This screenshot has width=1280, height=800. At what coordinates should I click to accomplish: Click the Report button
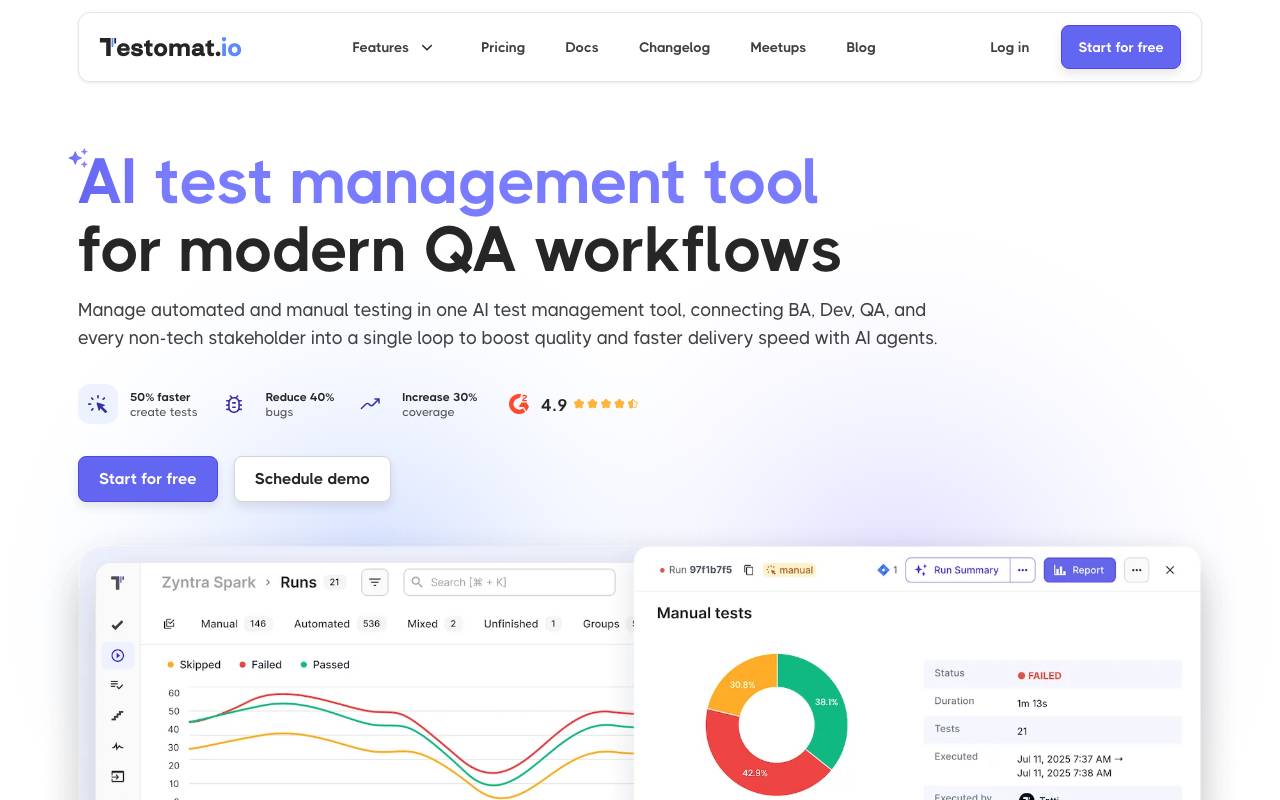1080,570
